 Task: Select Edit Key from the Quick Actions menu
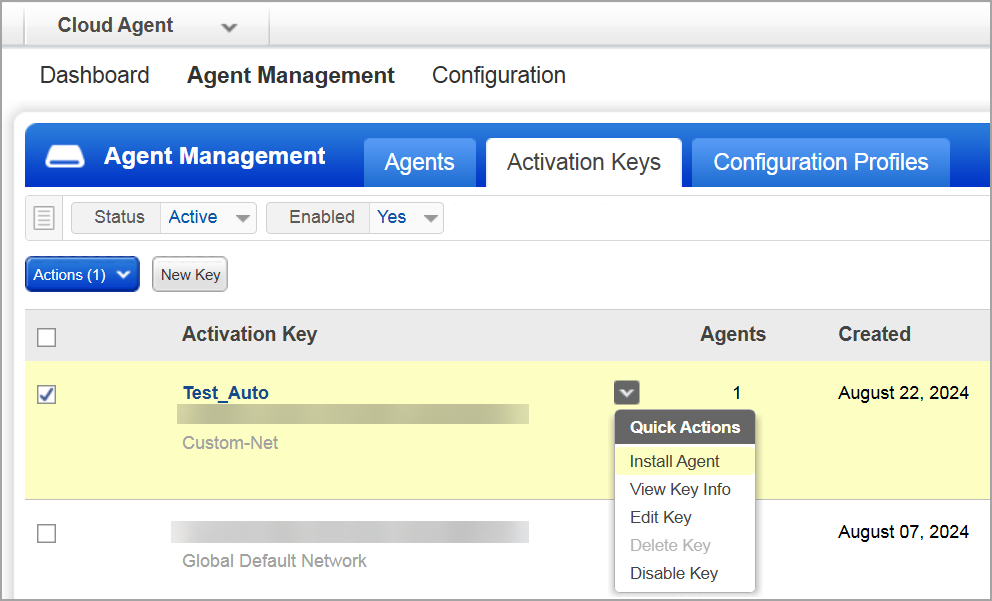[661, 517]
